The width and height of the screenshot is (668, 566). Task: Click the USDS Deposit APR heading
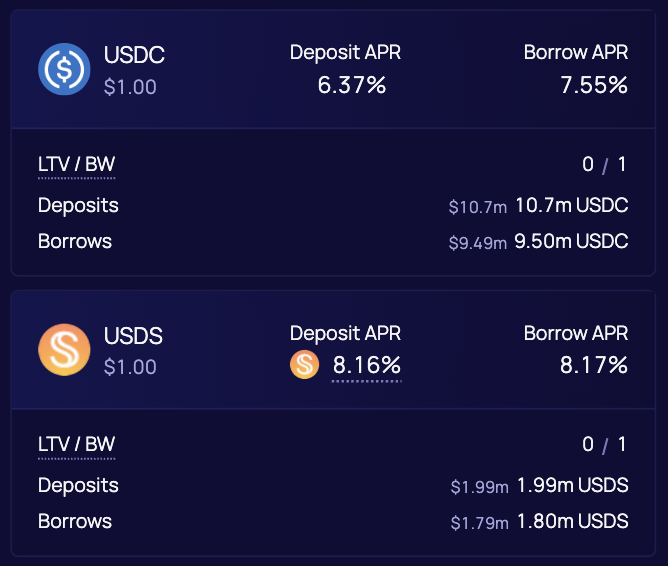click(x=345, y=333)
